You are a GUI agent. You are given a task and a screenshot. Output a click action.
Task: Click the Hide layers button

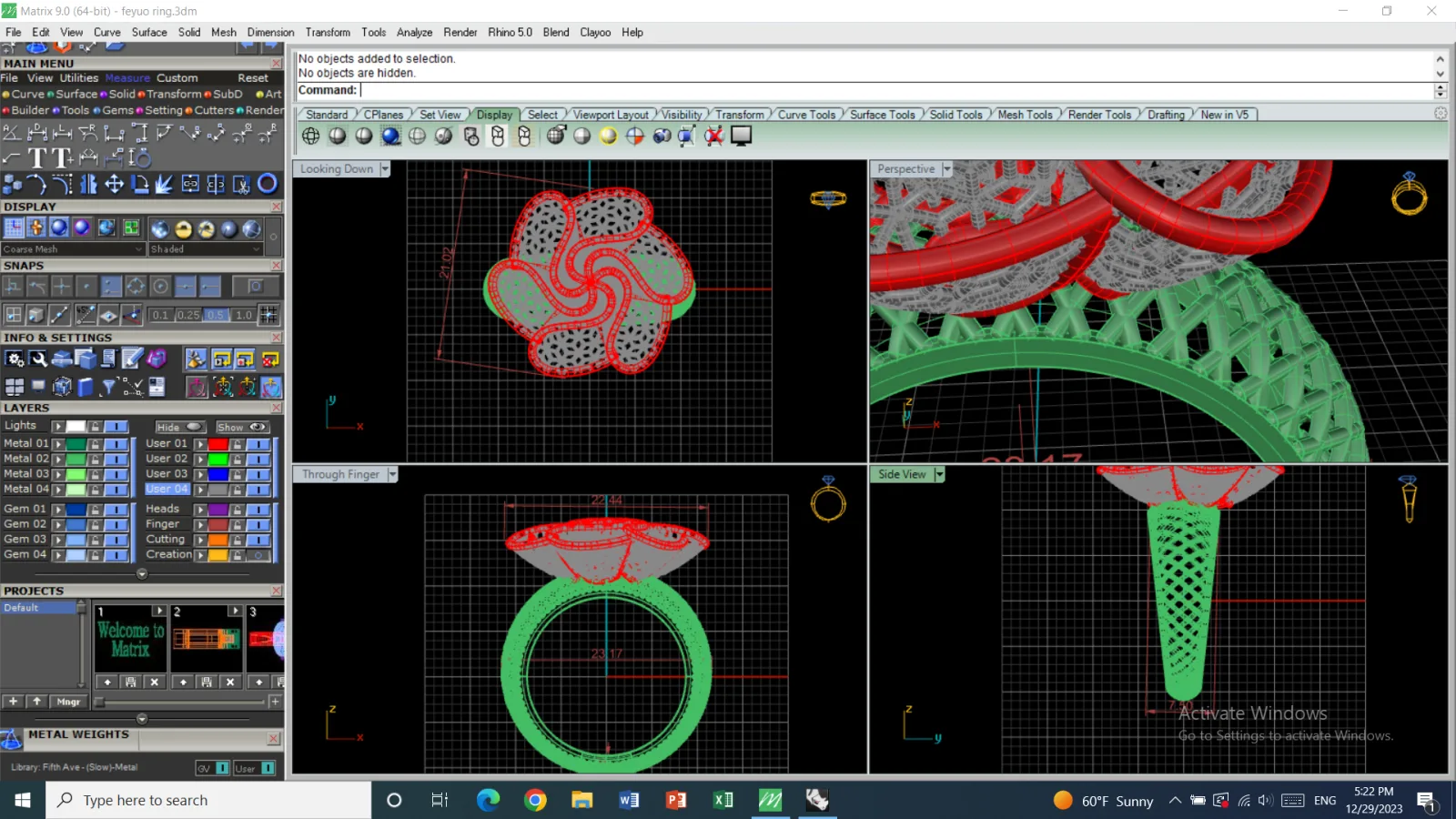179,427
